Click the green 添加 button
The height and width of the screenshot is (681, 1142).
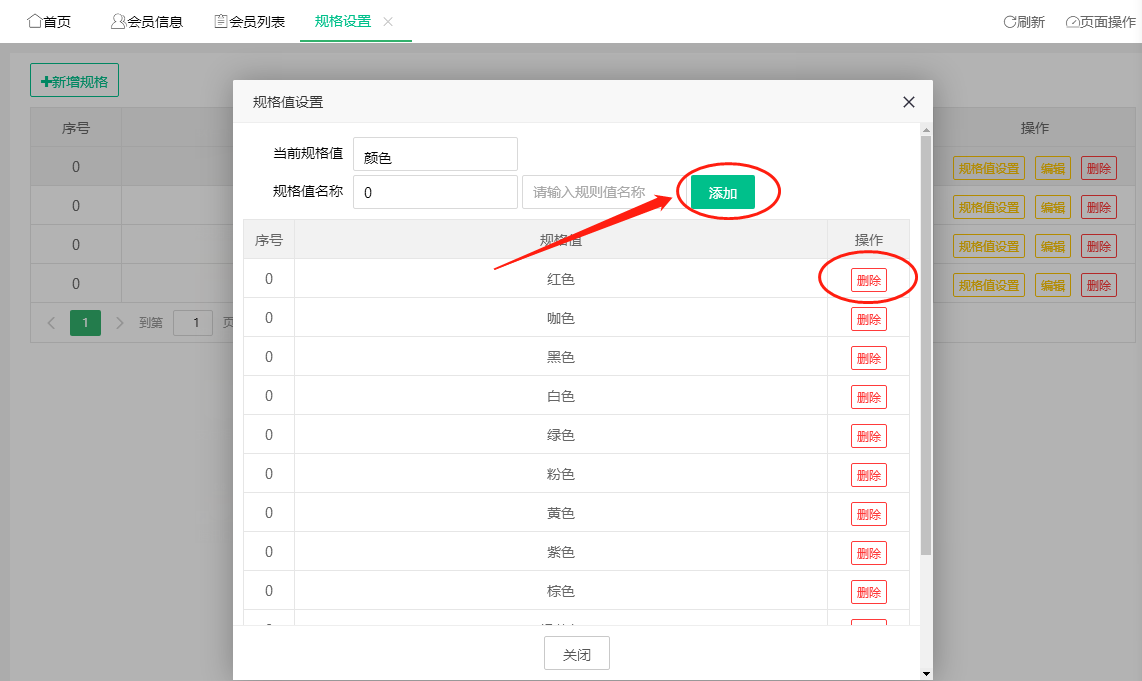721,192
